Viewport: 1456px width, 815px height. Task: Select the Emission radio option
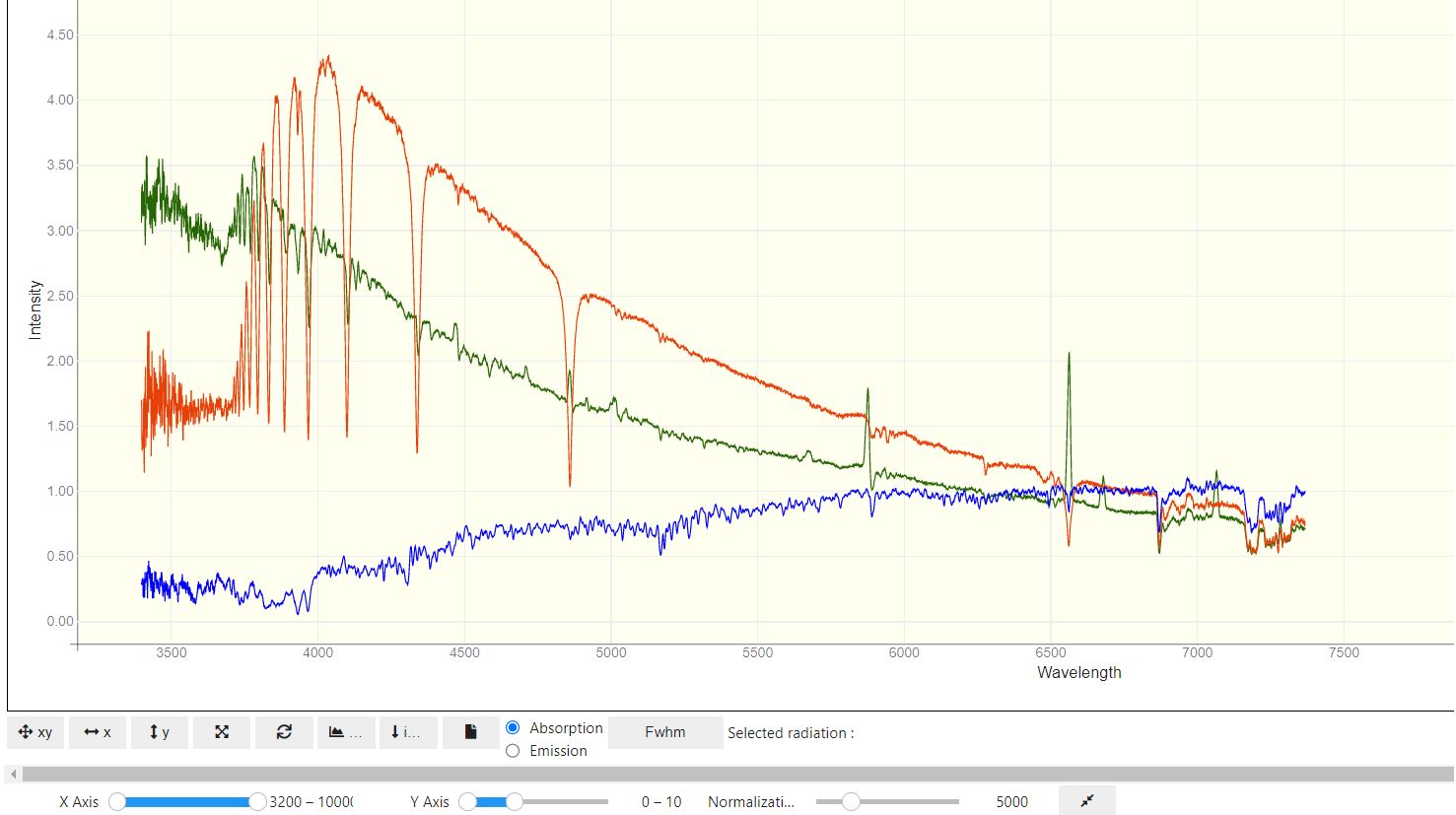tap(513, 751)
